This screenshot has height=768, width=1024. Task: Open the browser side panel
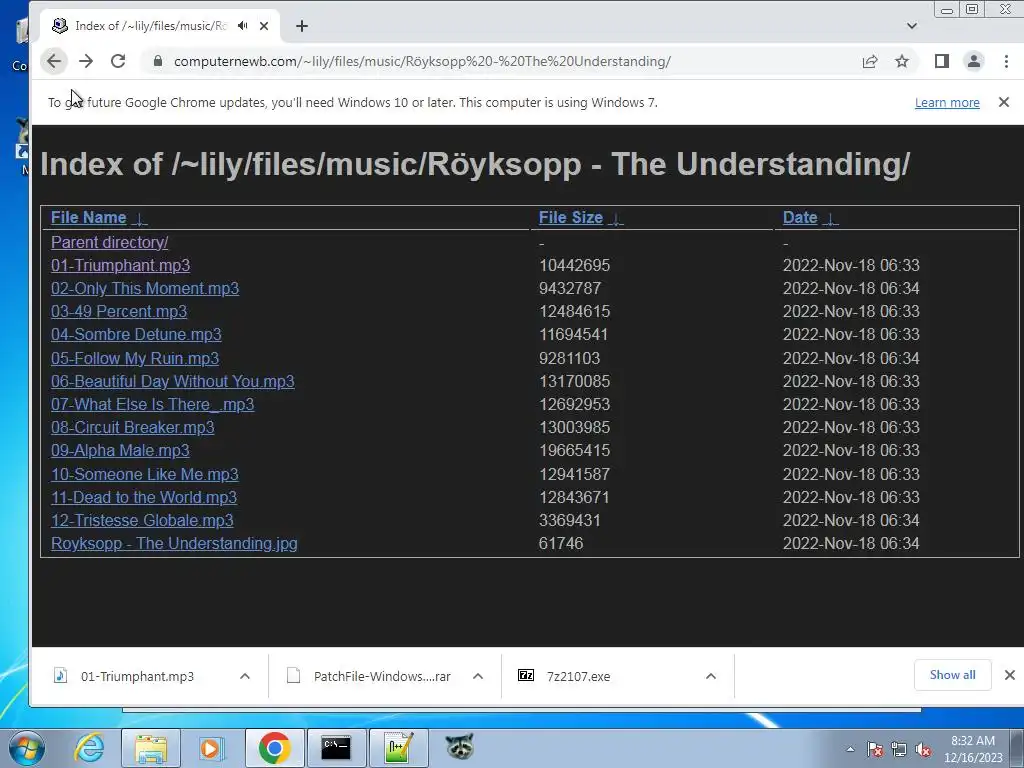pos(941,61)
